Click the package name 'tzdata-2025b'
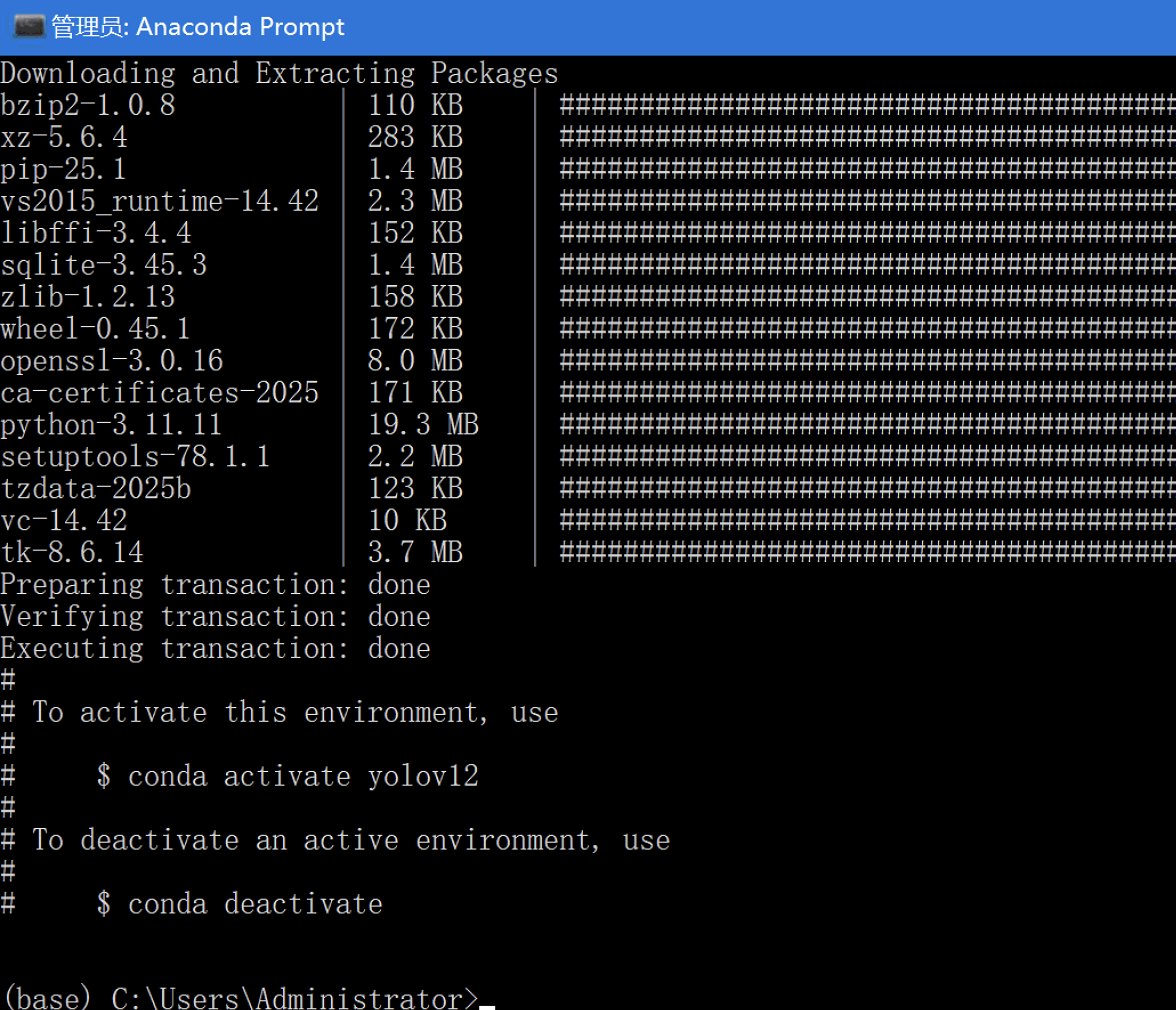1176x1010 pixels. point(96,489)
